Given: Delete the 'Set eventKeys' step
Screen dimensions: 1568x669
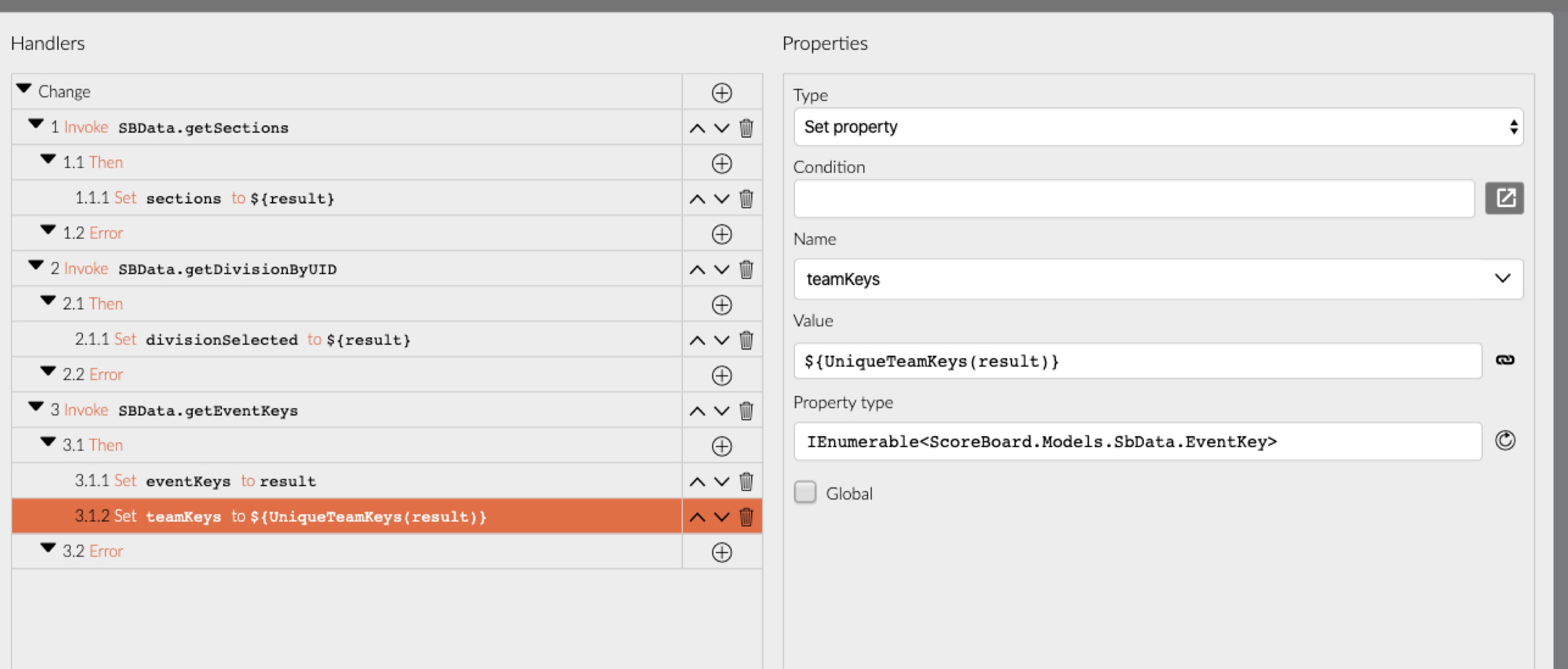Looking at the screenshot, I should [746, 481].
